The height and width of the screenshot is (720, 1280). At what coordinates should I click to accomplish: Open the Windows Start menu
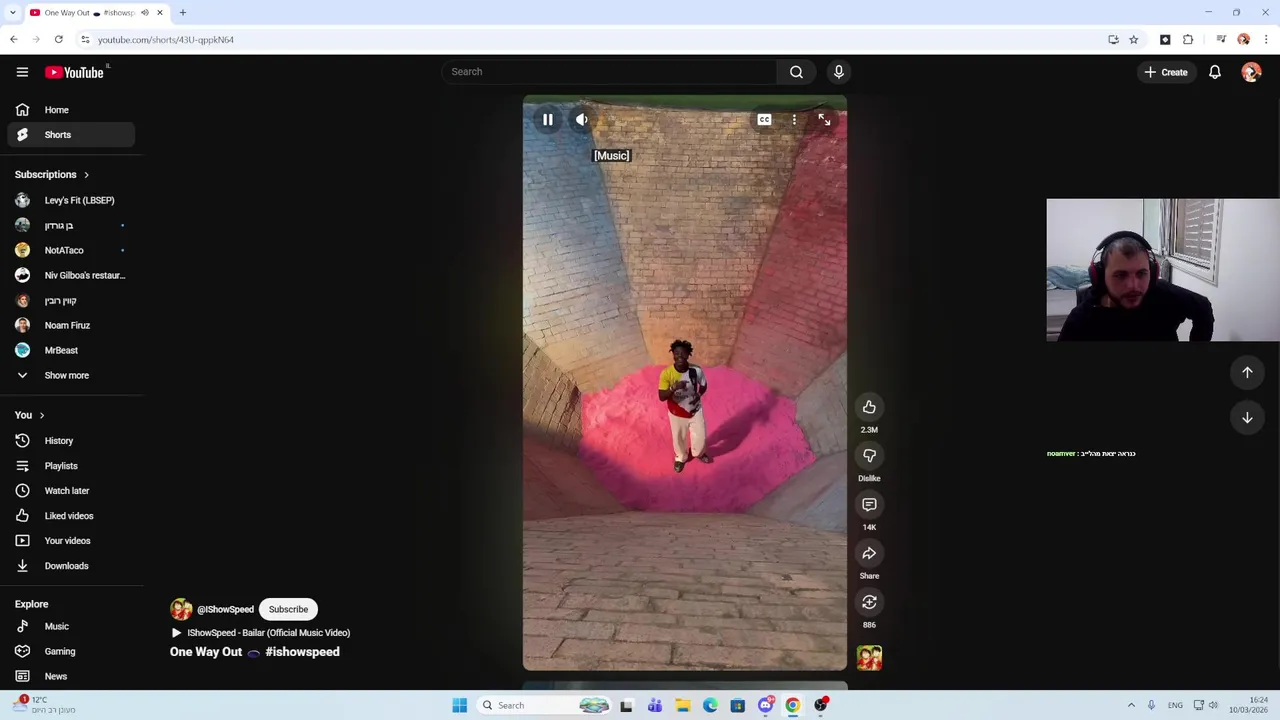459,705
